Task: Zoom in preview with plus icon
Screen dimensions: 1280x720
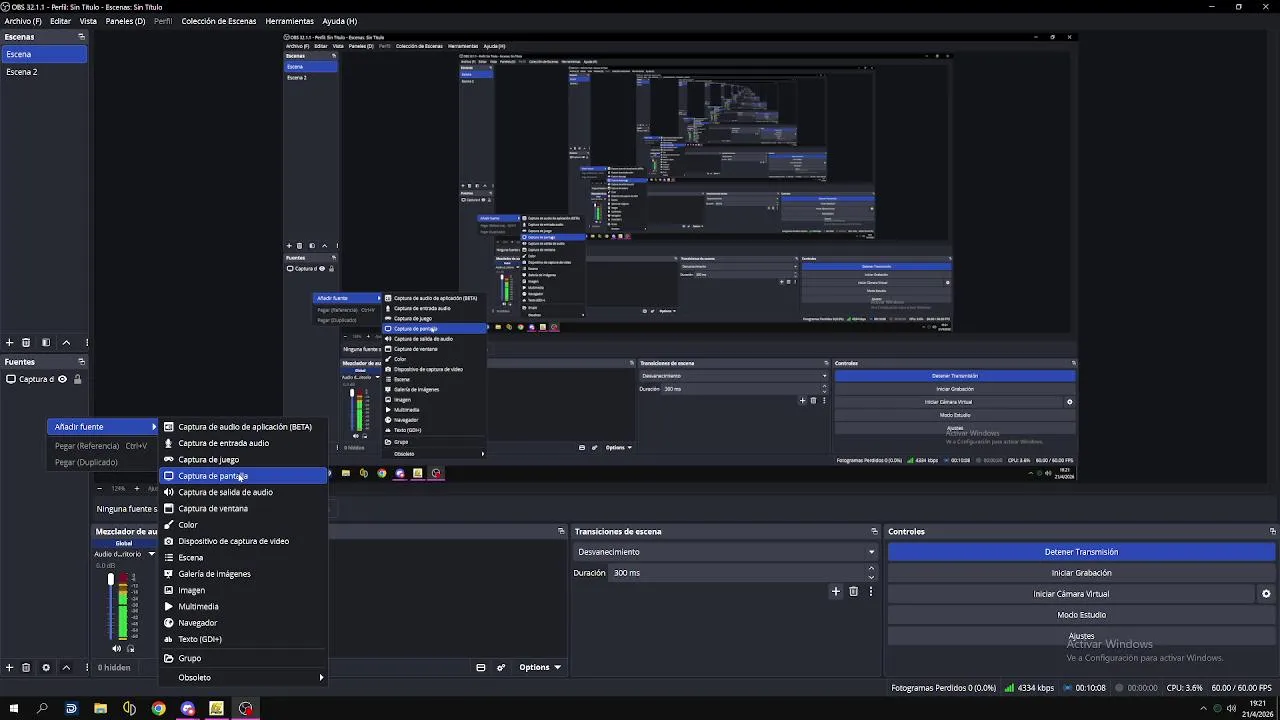Action: pos(137,488)
